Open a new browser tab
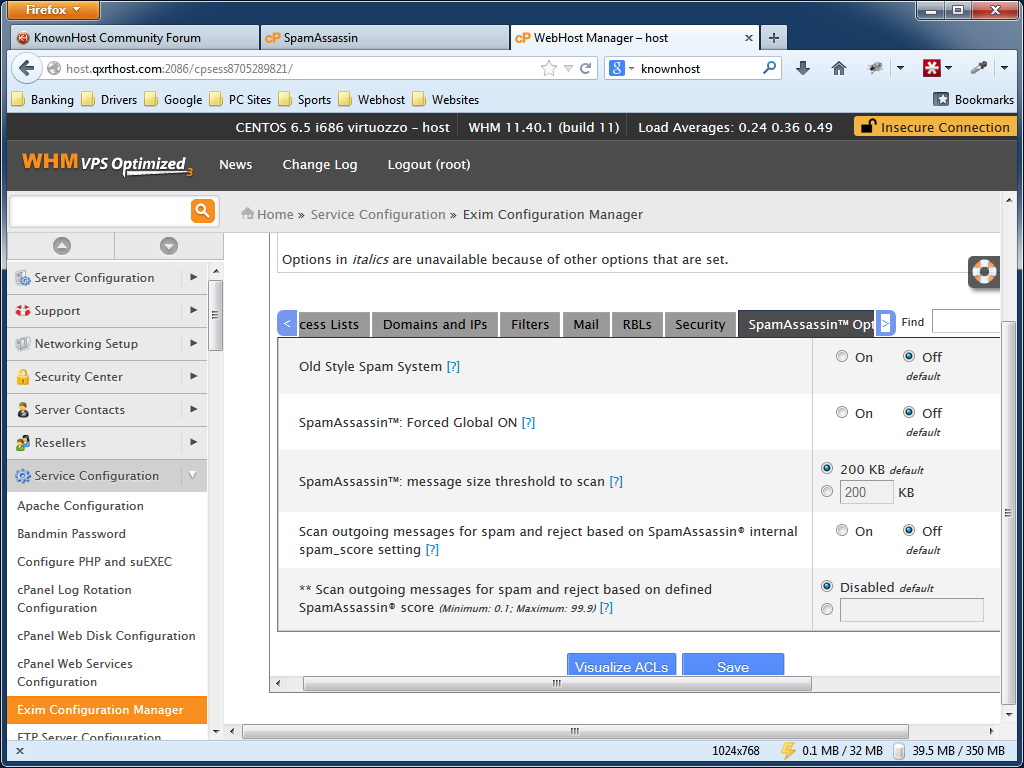 click(x=773, y=38)
